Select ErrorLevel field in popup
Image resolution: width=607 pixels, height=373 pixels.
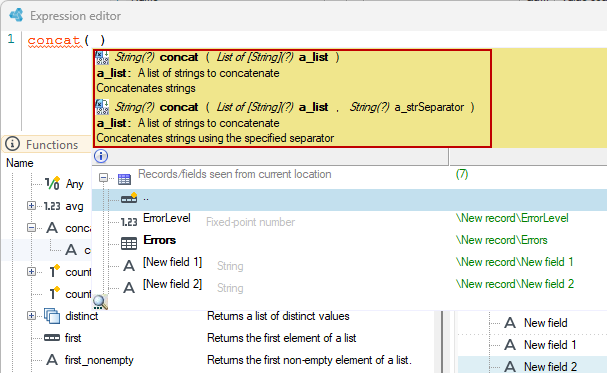167,218
